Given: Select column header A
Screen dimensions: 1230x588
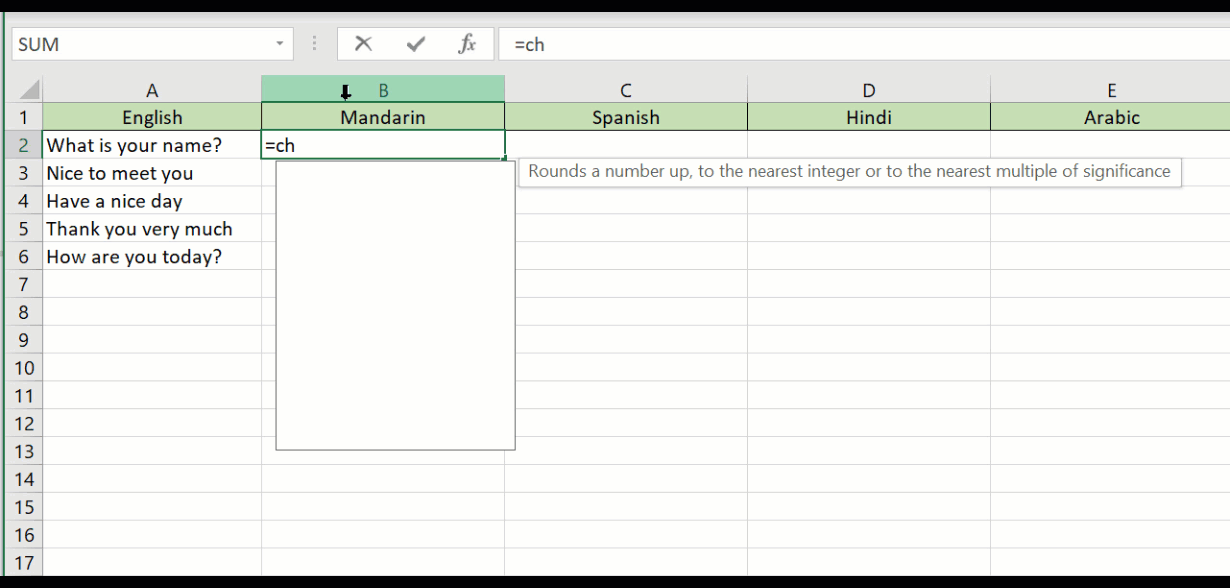Looking at the screenshot, I should coord(152,89).
